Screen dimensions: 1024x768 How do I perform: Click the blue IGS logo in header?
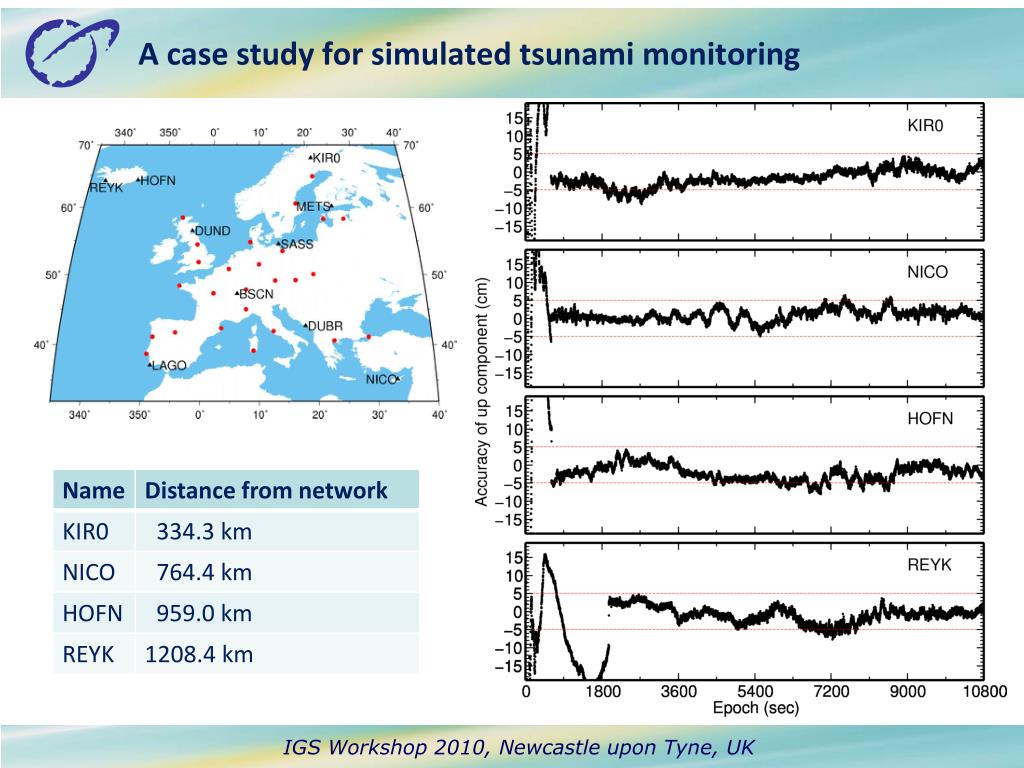[72, 52]
